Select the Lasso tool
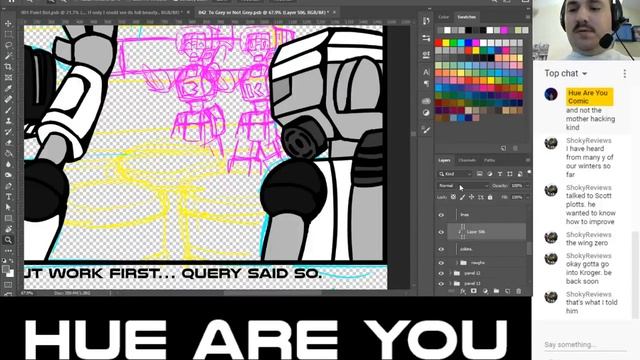This screenshot has width=640, height=360. click(x=8, y=45)
